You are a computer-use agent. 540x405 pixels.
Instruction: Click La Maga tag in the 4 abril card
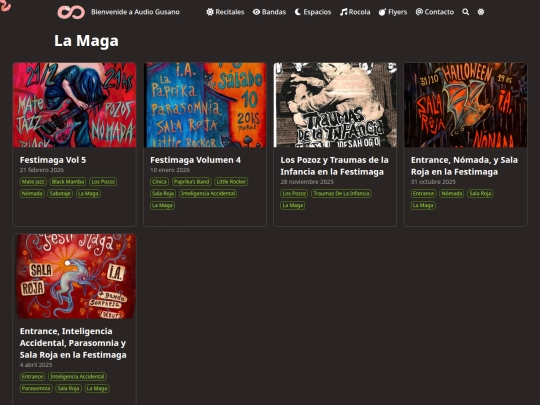point(97,388)
